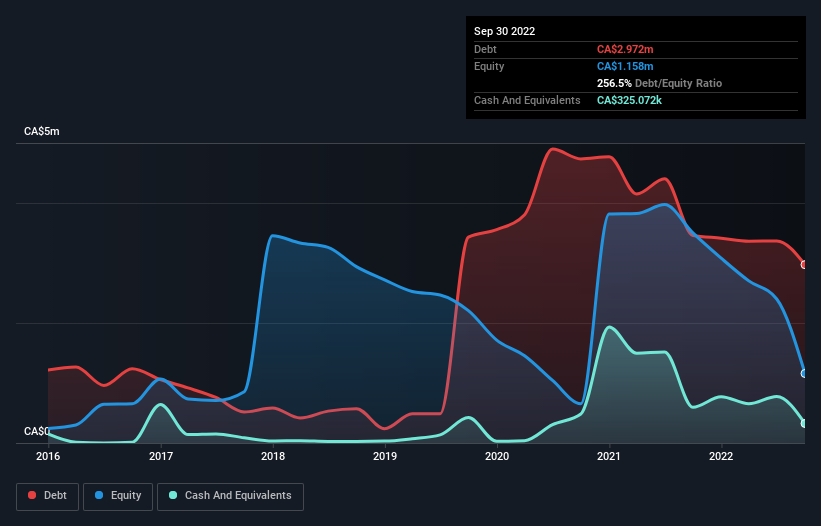
Task: Click the CA$0 y-axis label
Action: 37,431
